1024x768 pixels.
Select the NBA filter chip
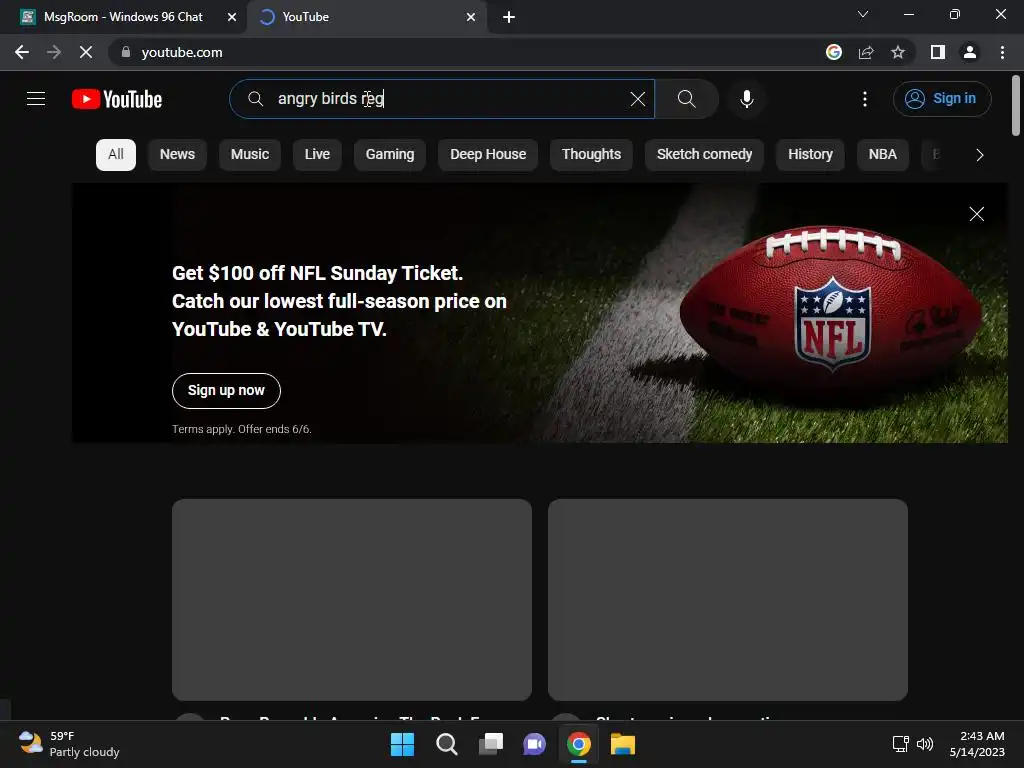(x=882, y=155)
